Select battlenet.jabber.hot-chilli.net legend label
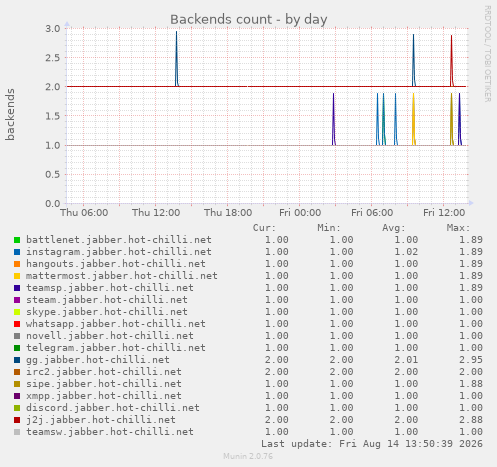 pyautogui.click(x=119, y=240)
